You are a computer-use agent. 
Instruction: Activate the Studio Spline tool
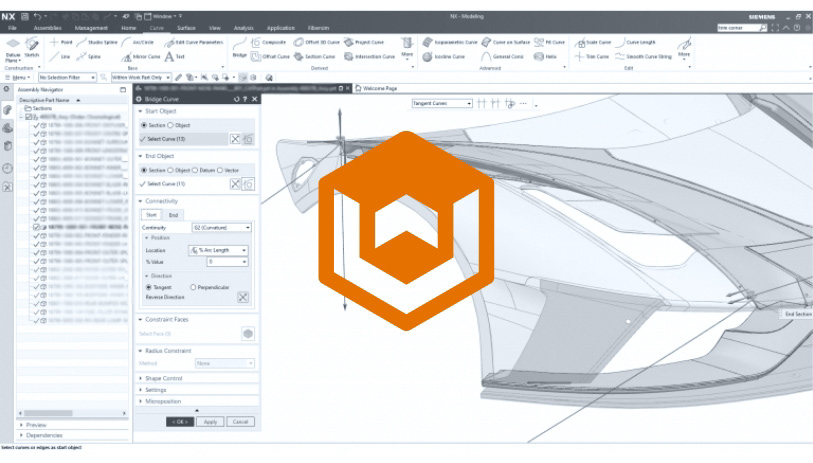coord(97,42)
